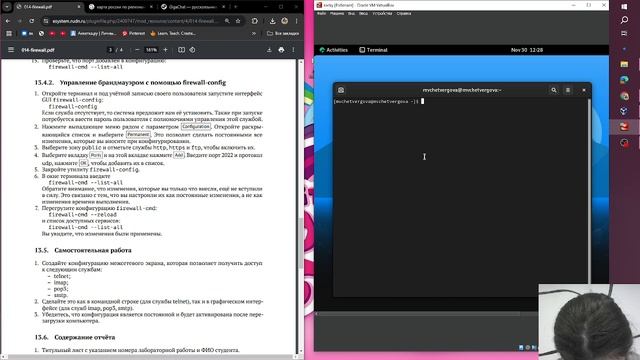Screen dimensions: 640x360
Task: Open the Chrome extensions puzzle icon
Action: click(255, 21)
